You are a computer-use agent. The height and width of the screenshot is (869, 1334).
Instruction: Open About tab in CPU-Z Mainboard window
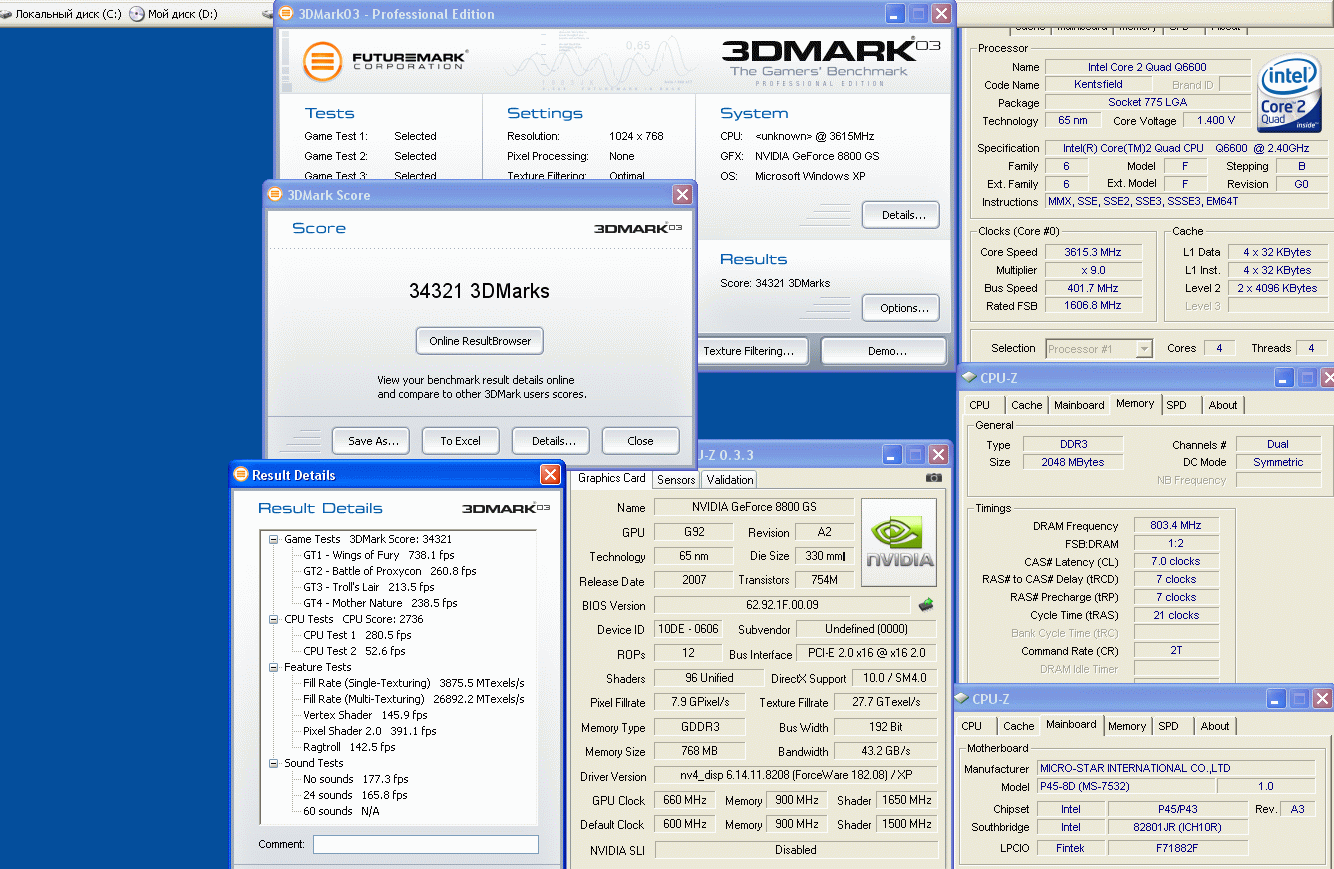[x=1215, y=726]
